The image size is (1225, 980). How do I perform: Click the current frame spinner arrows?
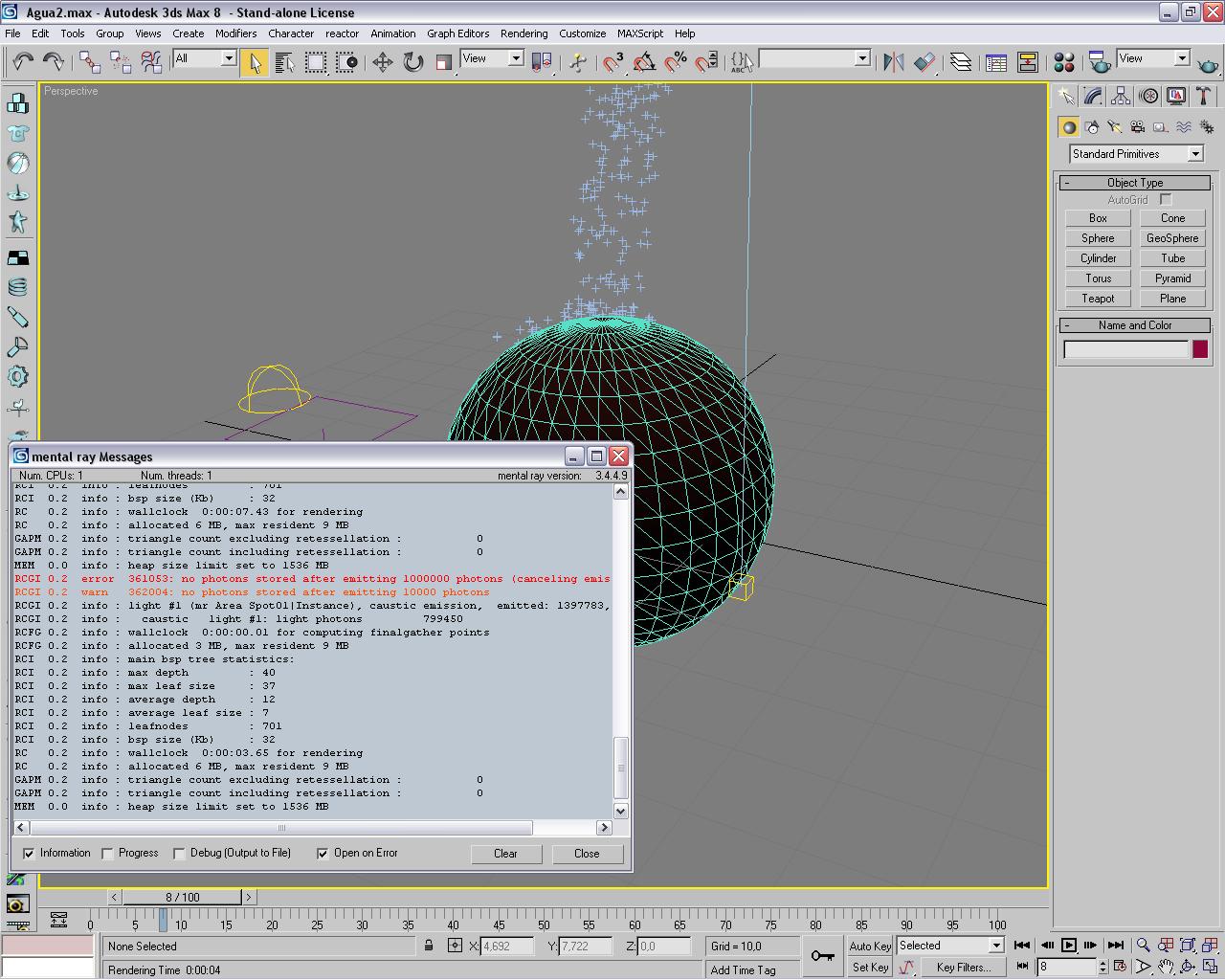click(x=1102, y=968)
